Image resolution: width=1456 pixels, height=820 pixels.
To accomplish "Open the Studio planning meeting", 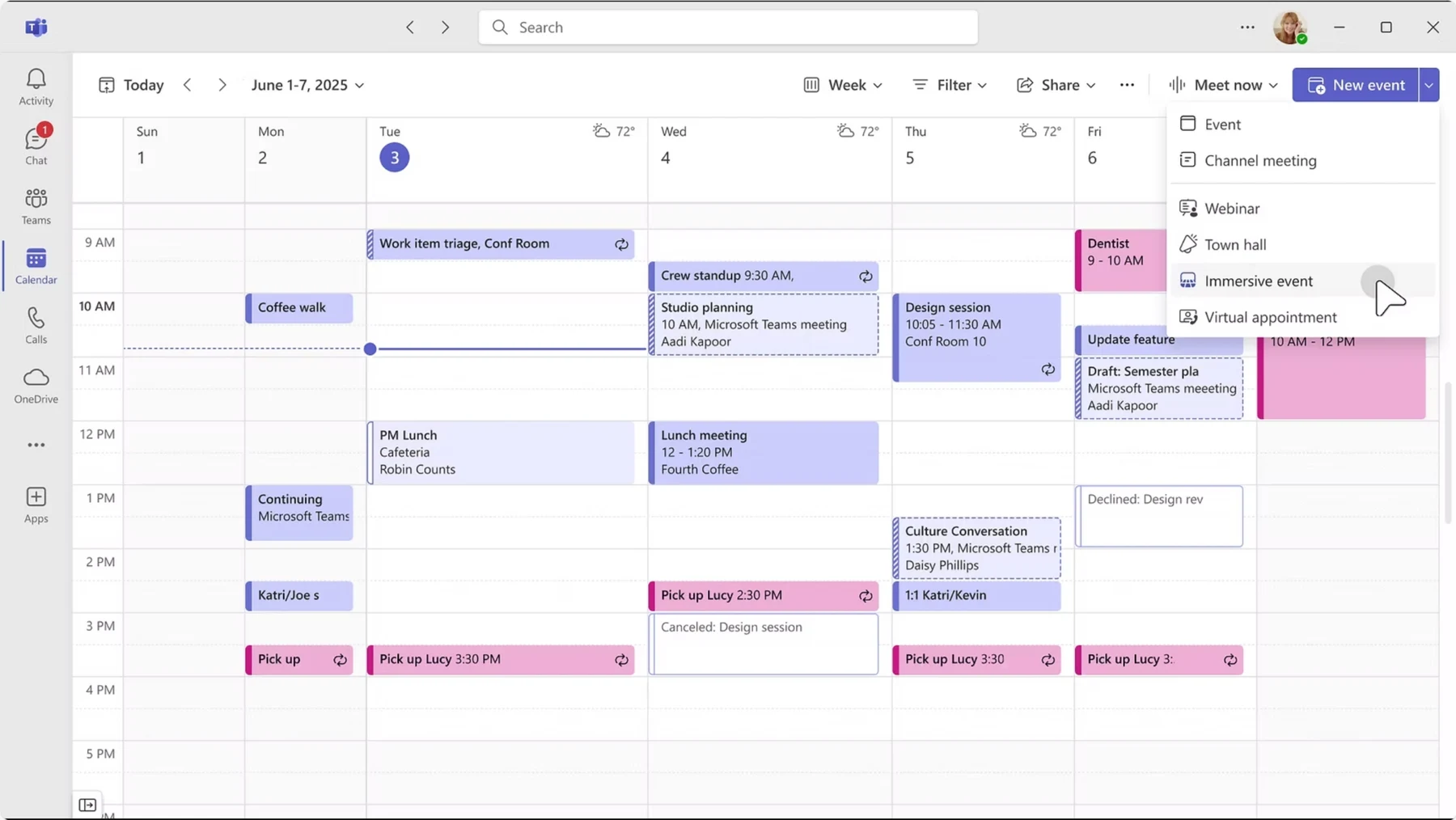I will point(764,324).
